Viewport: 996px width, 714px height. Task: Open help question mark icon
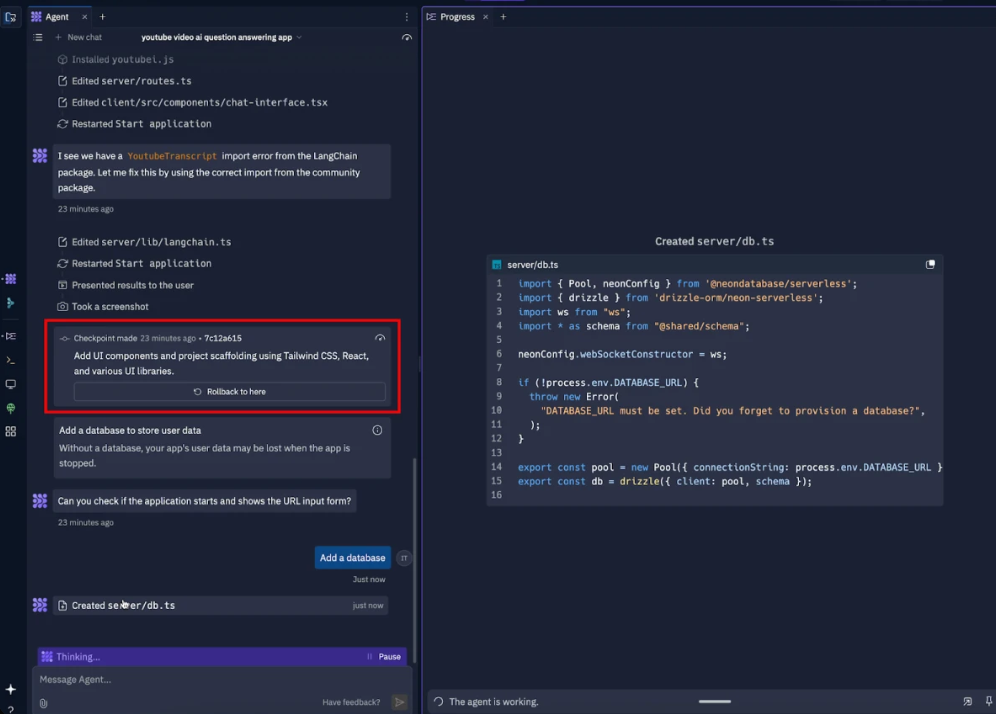(x=11, y=710)
